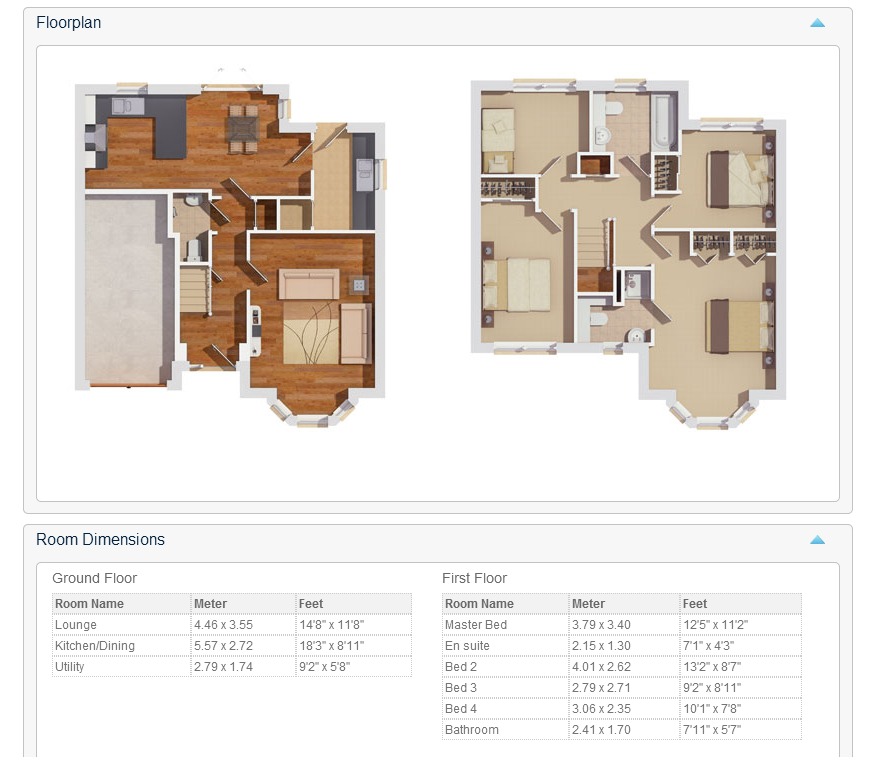Collapse the Room Dimensions section arrow
This screenshot has width=876, height=757.
[x=817, y=540]
